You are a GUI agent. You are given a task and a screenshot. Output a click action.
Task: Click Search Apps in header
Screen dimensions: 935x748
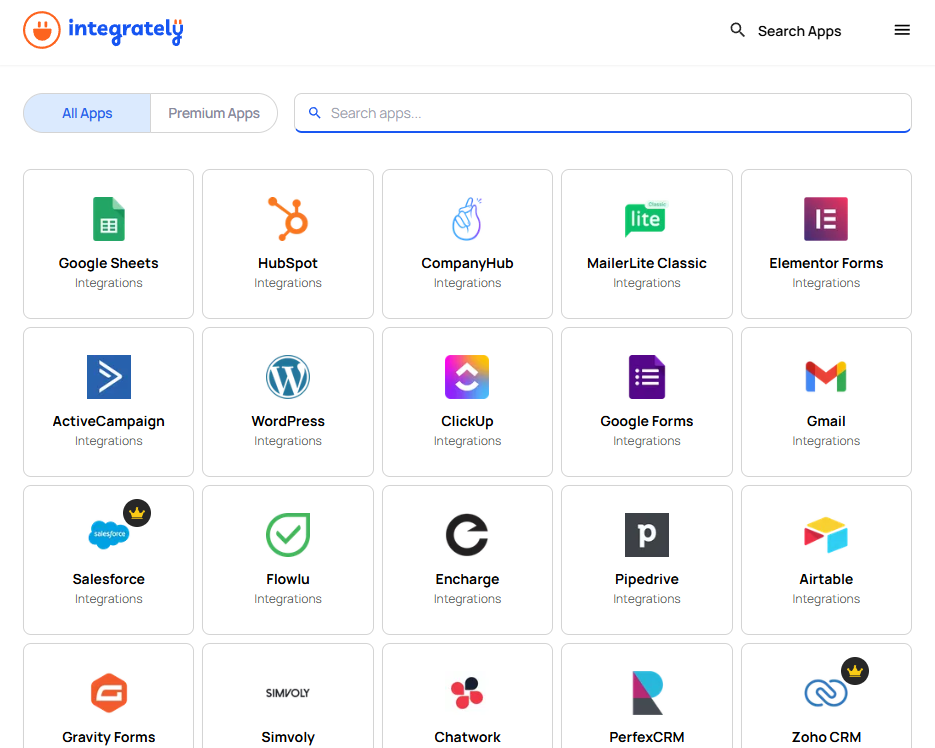click(799, 31)
